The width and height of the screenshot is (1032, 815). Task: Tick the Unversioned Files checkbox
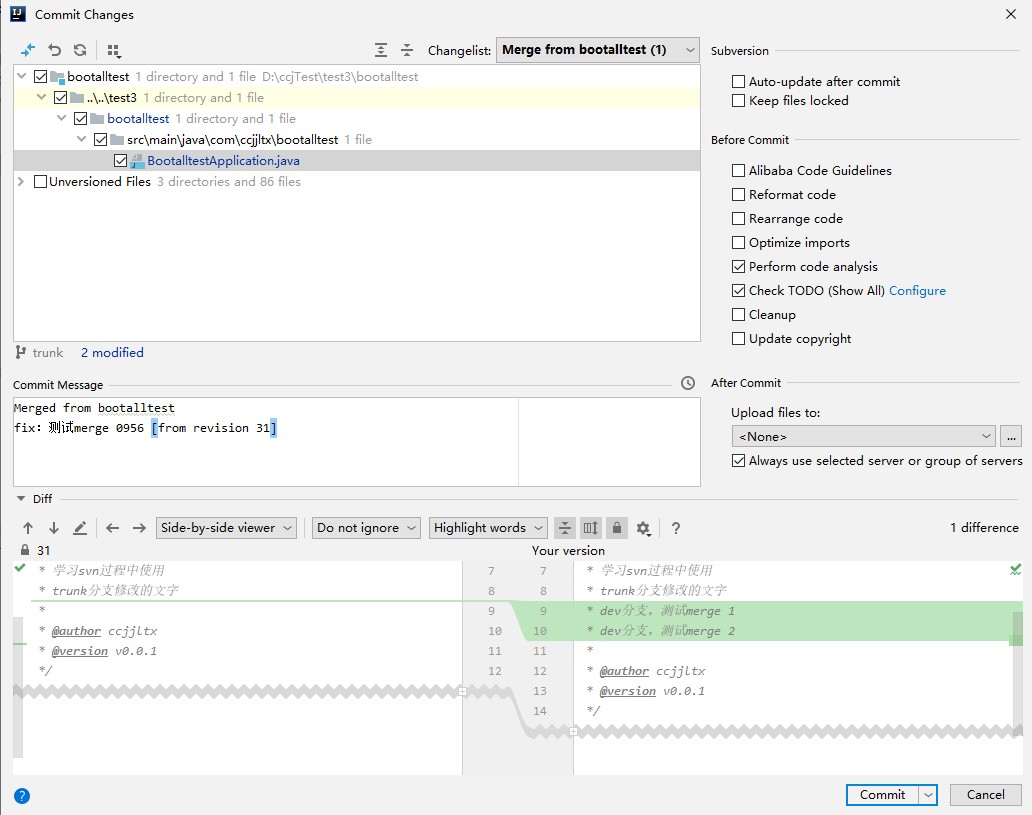pos(40,182)
